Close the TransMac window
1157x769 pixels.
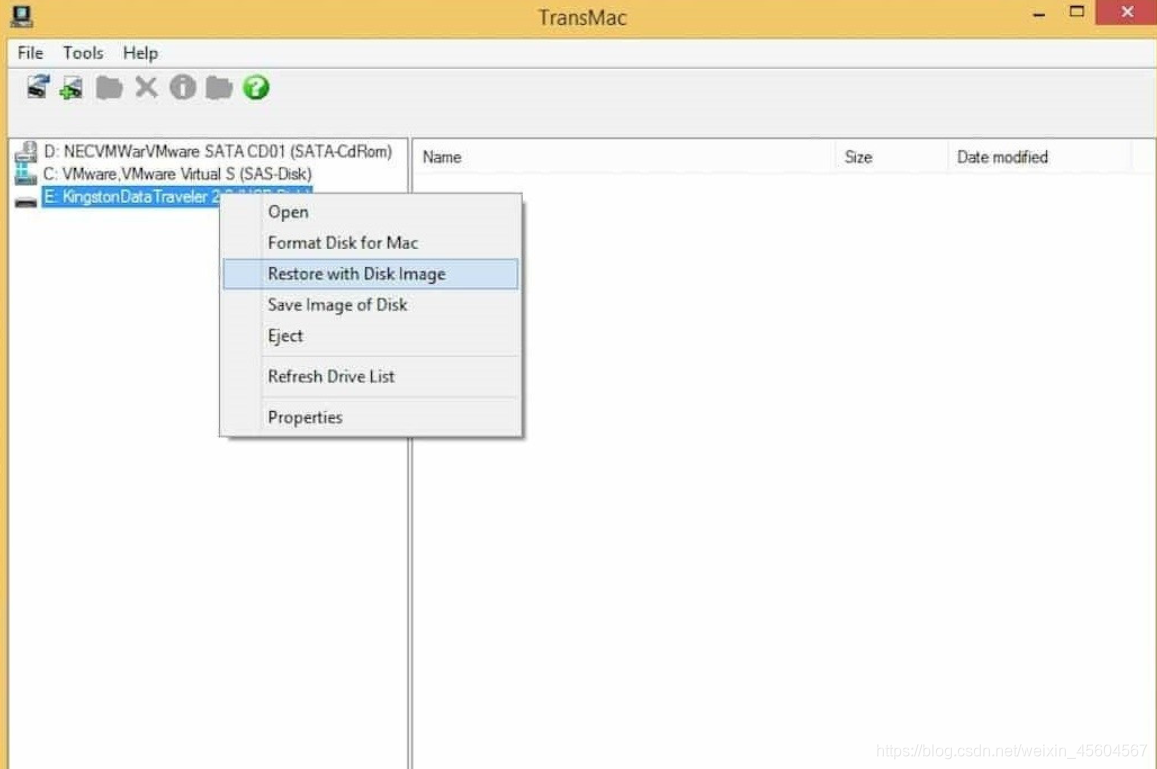(x=1126, y=13)
